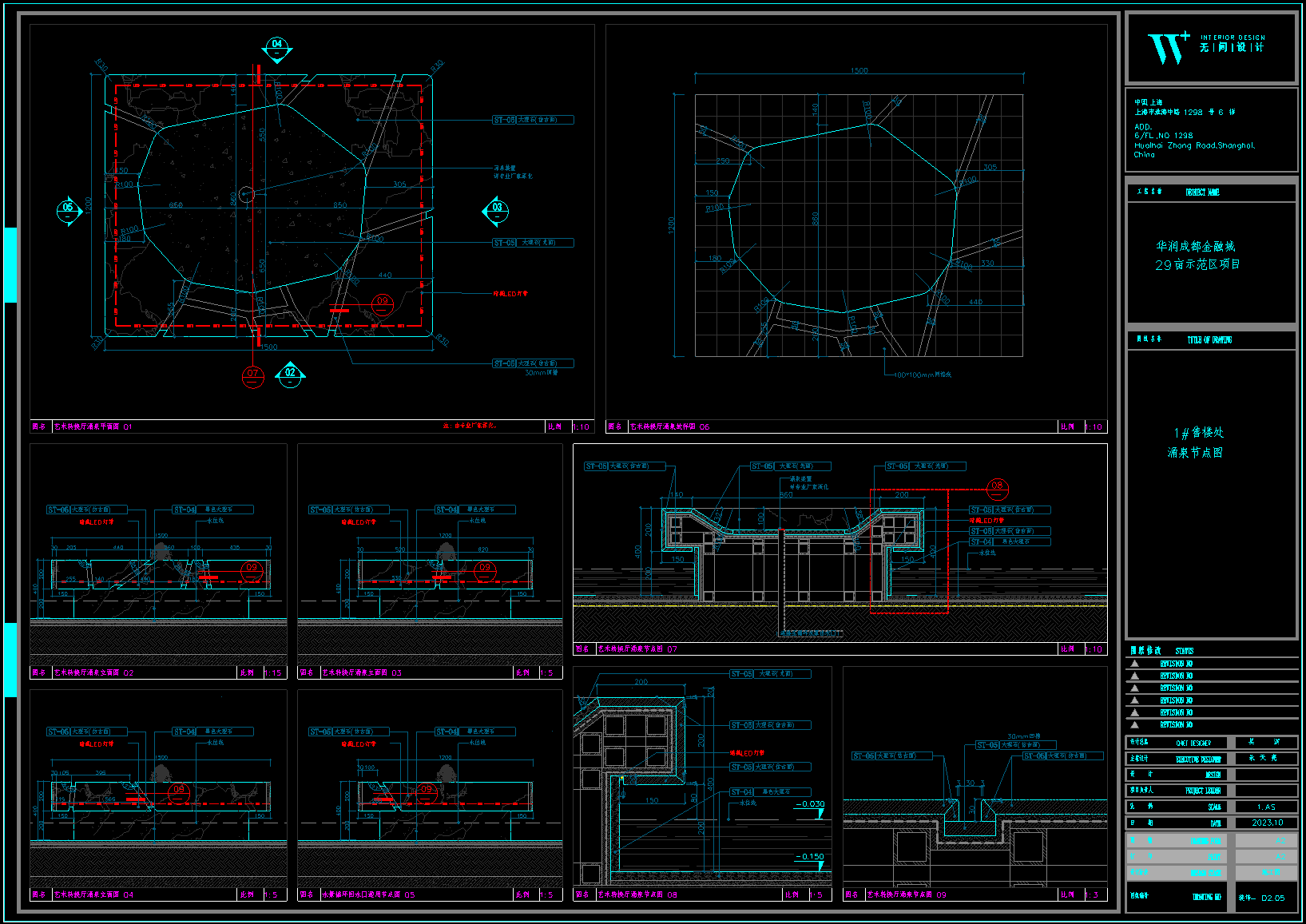Click red section marker 07 below plan

(253, 376)
